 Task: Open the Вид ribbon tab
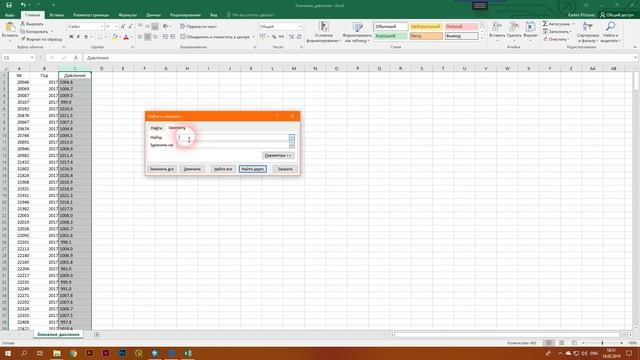[x=213, y=15]
